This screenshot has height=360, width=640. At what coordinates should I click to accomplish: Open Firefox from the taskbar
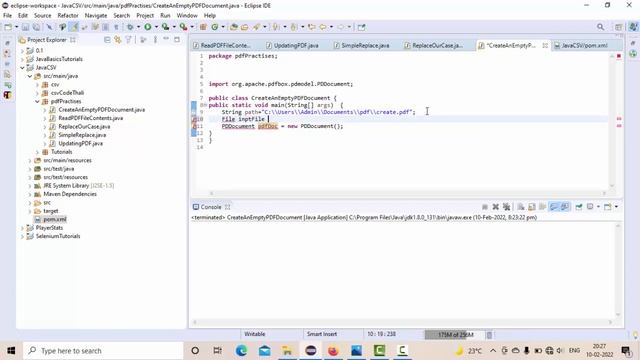[x=333, y=351]
